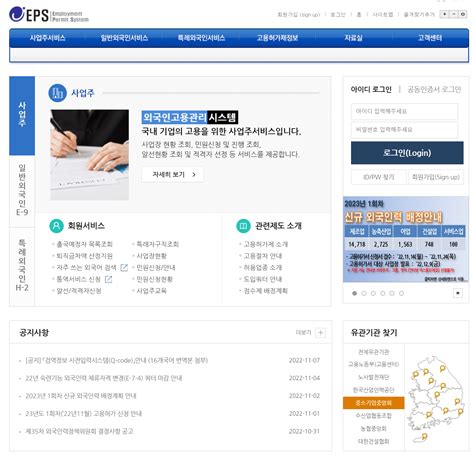
Task: Click the first small icon in the top utility bar
Action: click(x=444, y=14)
